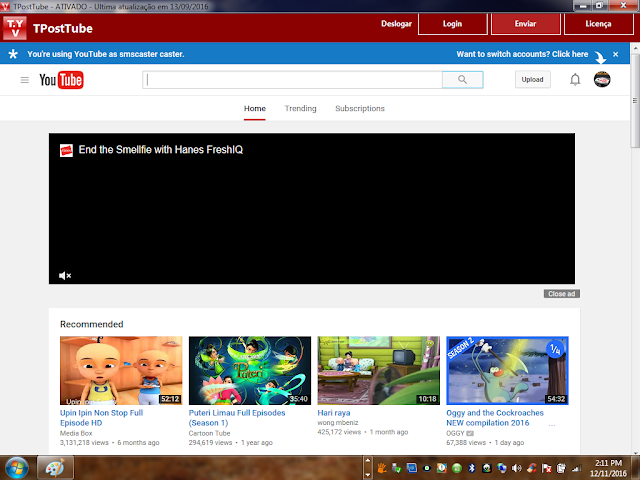Open 'Hari raya' video title link
The image size is (640, 480).
click(x=333, y=413)
